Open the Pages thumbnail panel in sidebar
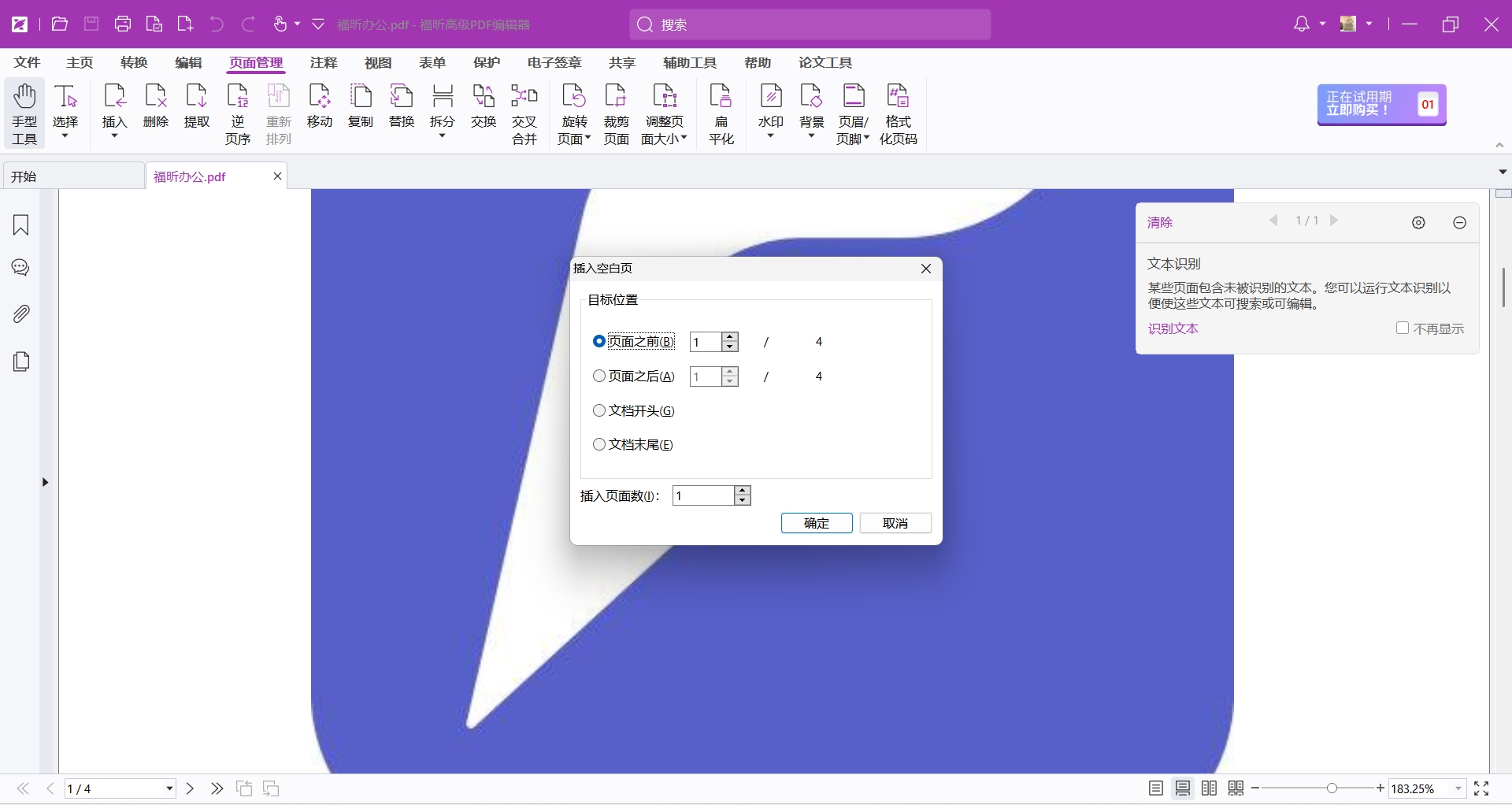This screenshot has height=805, width=1512. [21, 362]
